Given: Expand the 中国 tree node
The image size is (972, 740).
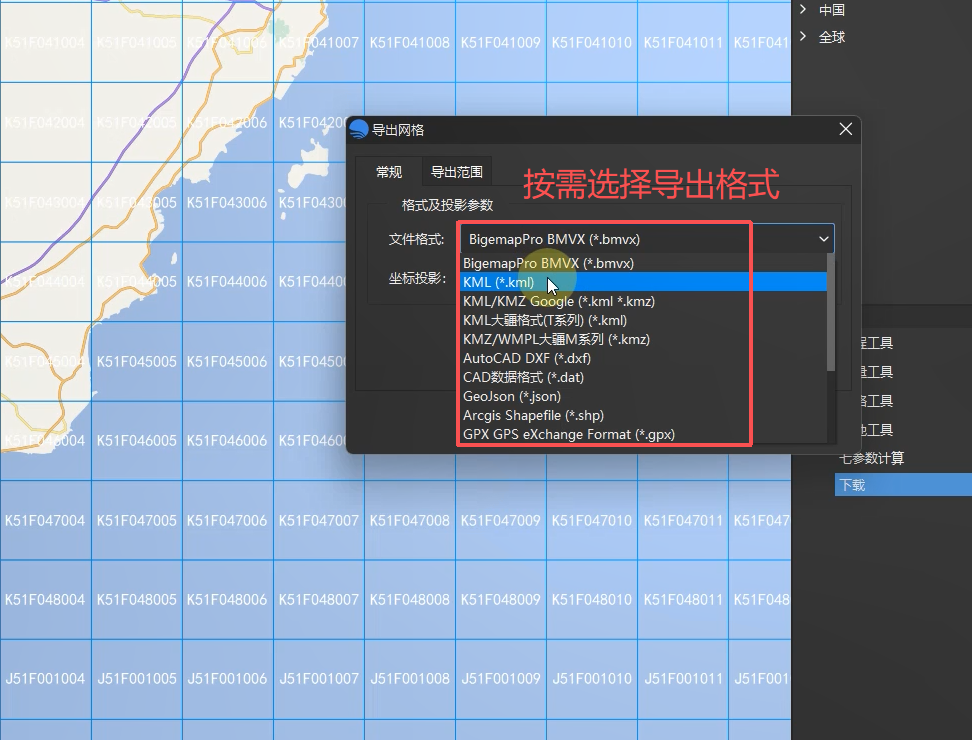Looking at the screenshot, I should click(803, 9).
